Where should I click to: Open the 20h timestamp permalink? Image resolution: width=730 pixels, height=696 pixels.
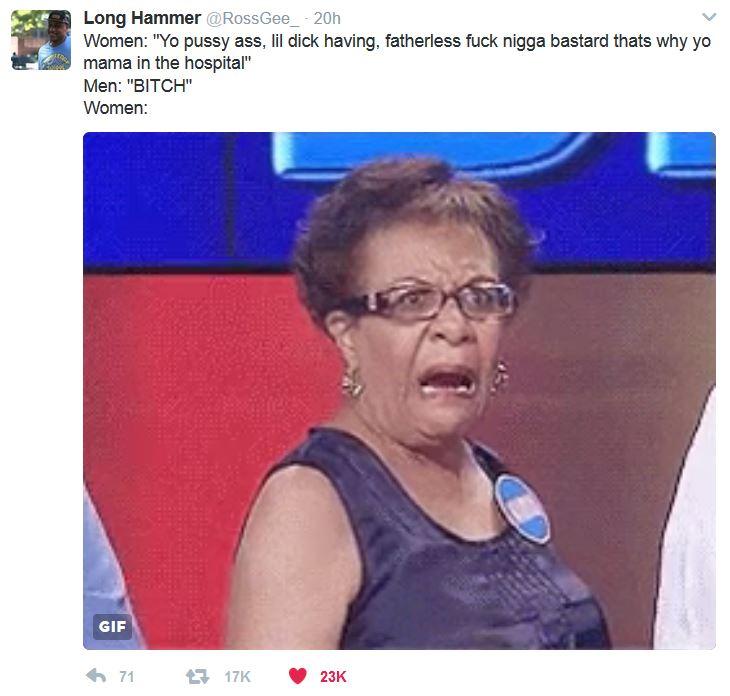coord(327,19)
